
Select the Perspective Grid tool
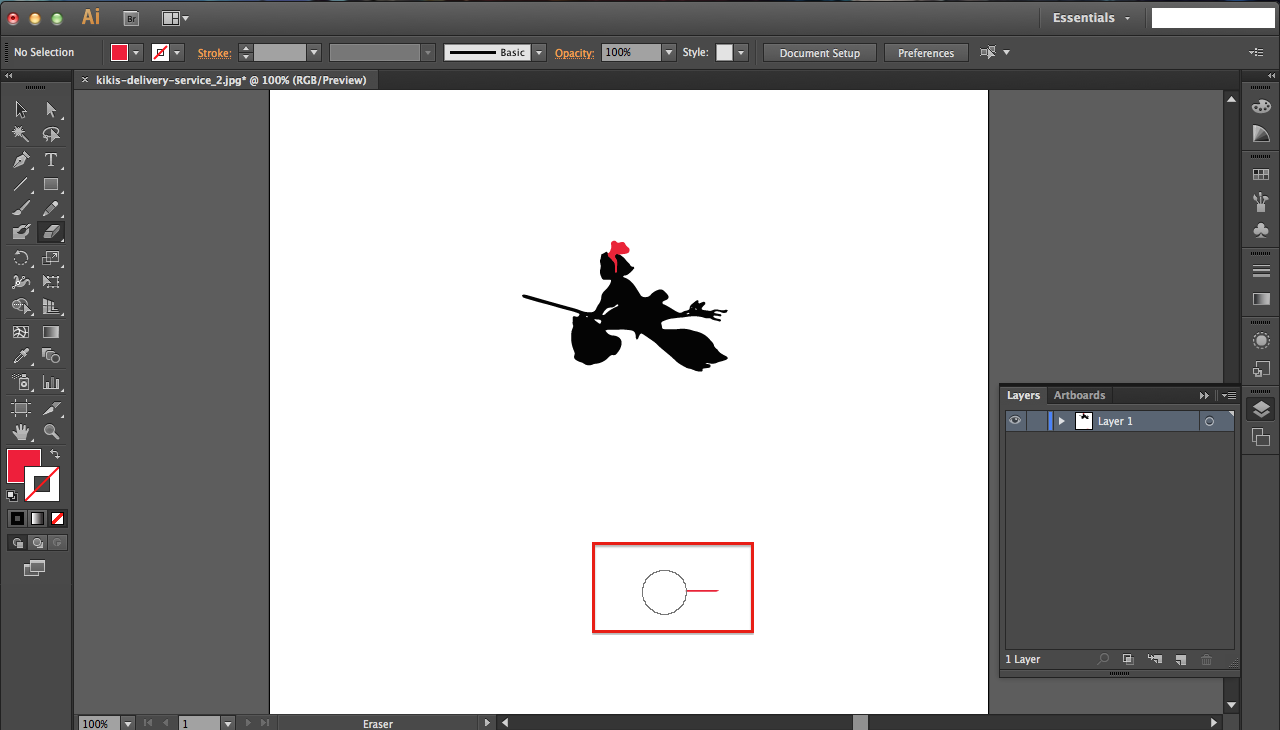51,306
